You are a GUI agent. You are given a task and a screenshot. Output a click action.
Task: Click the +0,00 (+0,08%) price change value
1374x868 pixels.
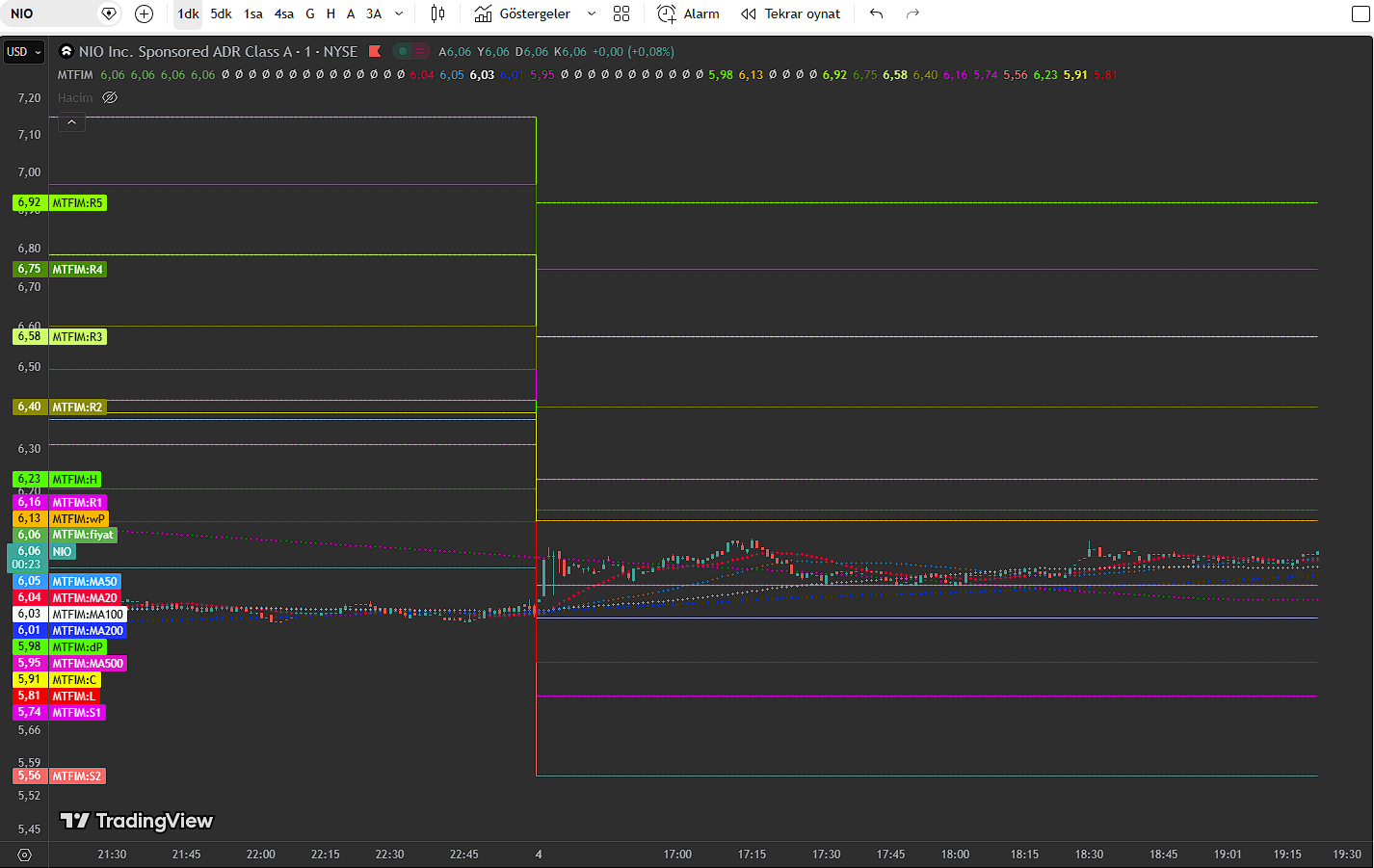(x=633, y=52)
